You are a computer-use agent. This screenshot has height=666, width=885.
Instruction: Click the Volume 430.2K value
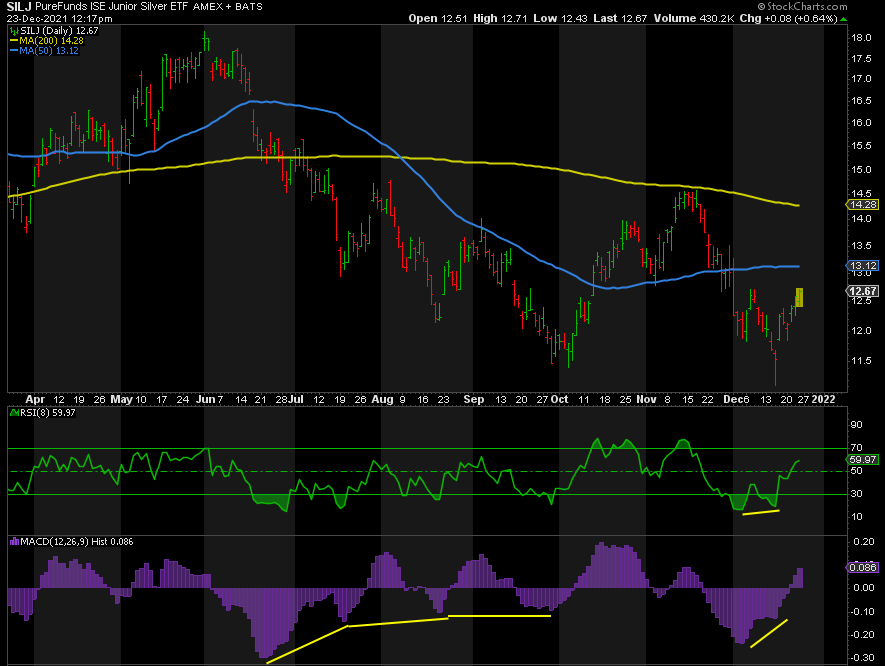694,19
